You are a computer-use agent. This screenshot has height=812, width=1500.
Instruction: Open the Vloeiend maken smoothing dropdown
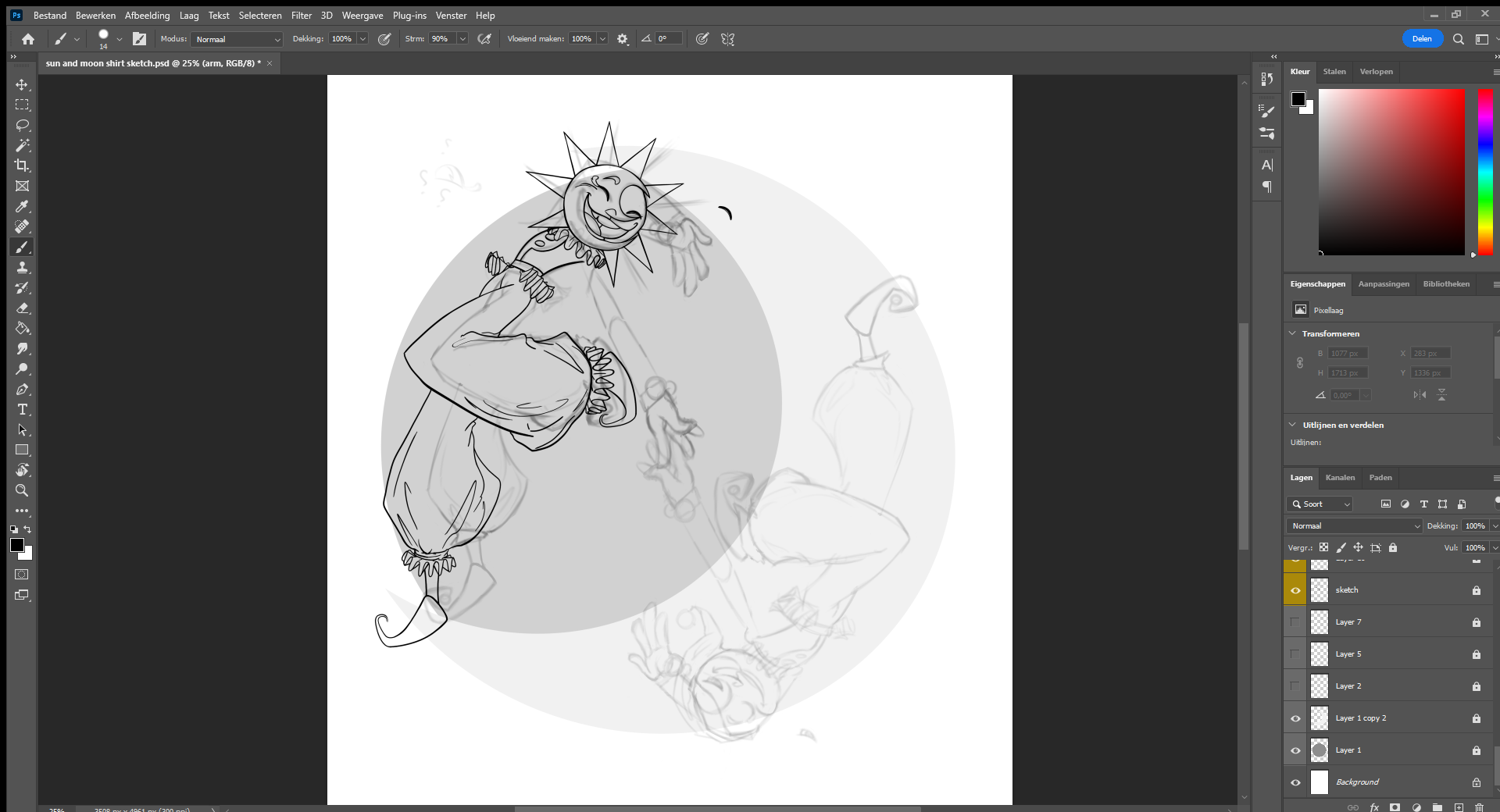[602, 39]
